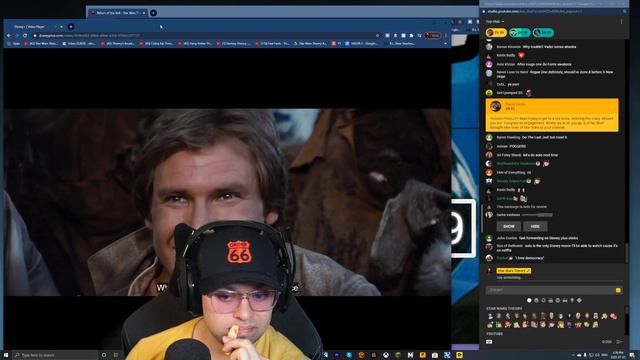640x360 pixels.
Task: Open the yellow Super Chat card message
Action: (x=552, y=115)
